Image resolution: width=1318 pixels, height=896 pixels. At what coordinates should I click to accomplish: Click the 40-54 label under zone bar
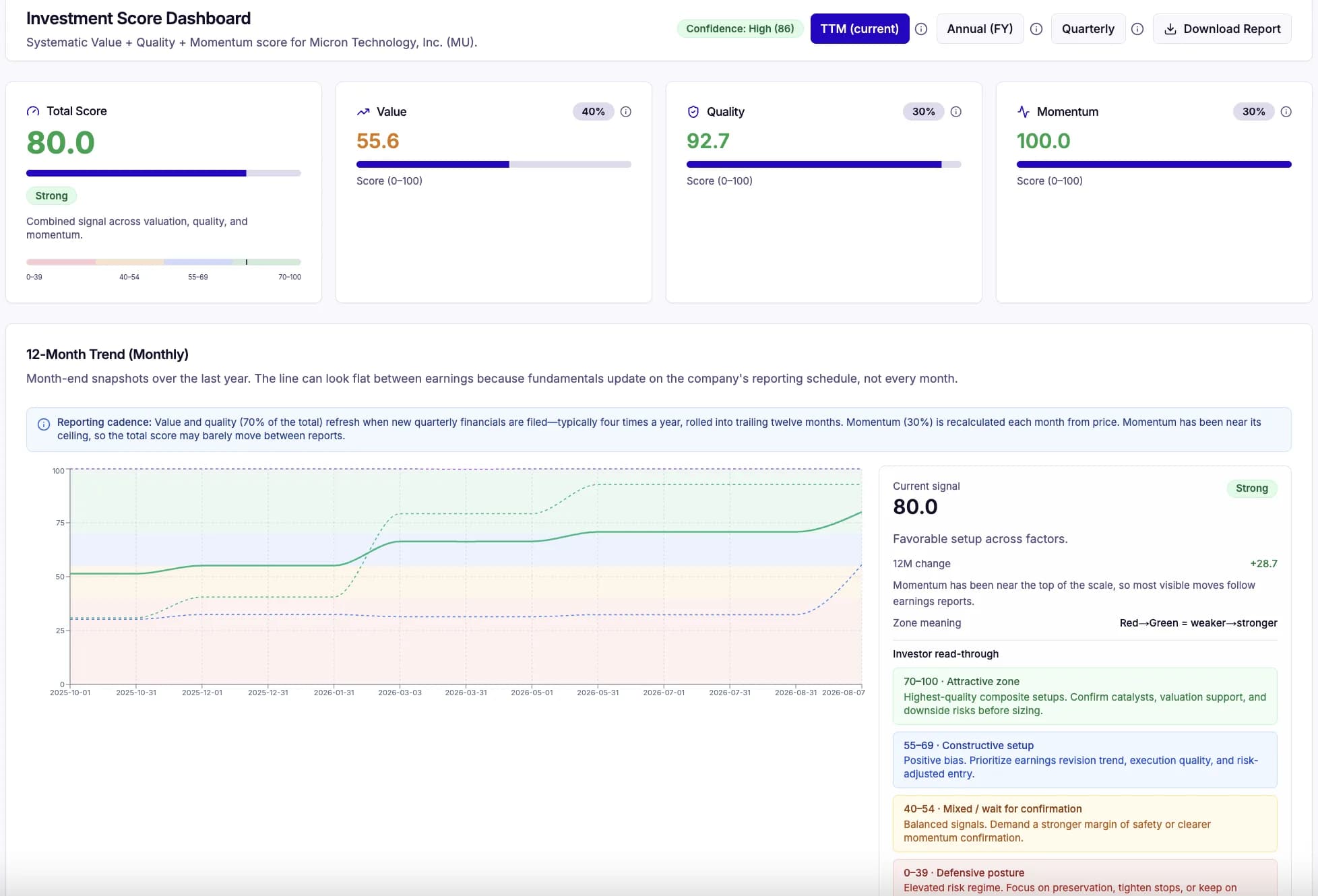tap(129, 277)
